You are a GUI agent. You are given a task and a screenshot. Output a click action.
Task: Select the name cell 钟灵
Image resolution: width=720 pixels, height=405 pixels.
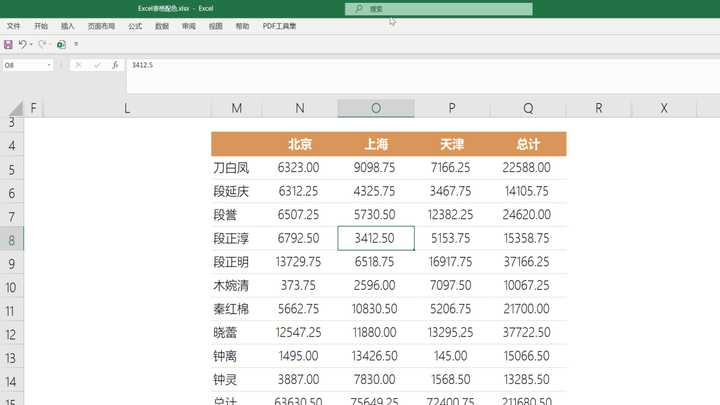pos(236,379)
